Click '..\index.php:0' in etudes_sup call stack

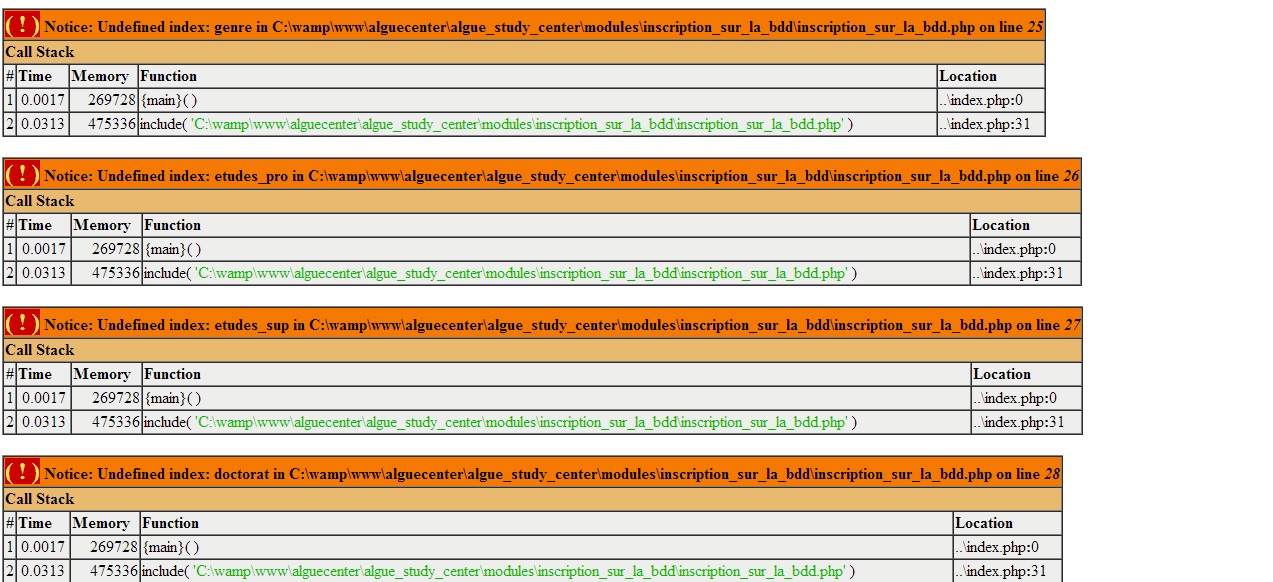(x=1015, y=398)
